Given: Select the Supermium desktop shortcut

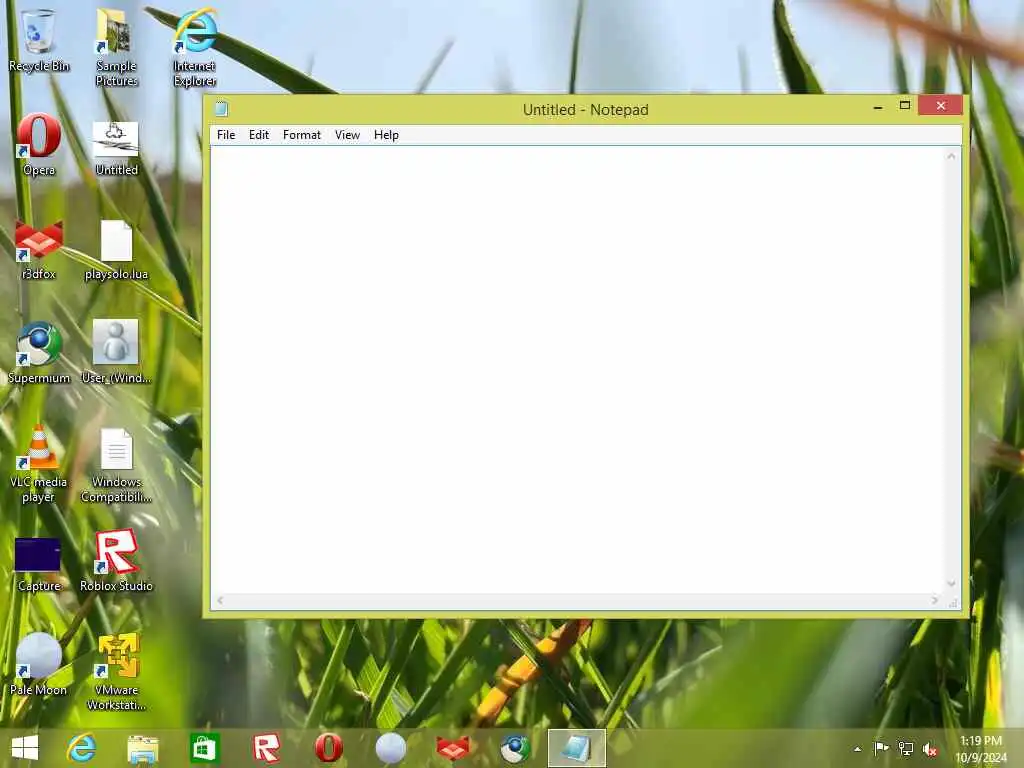Looking at the screenshot, I should [39, 353].
